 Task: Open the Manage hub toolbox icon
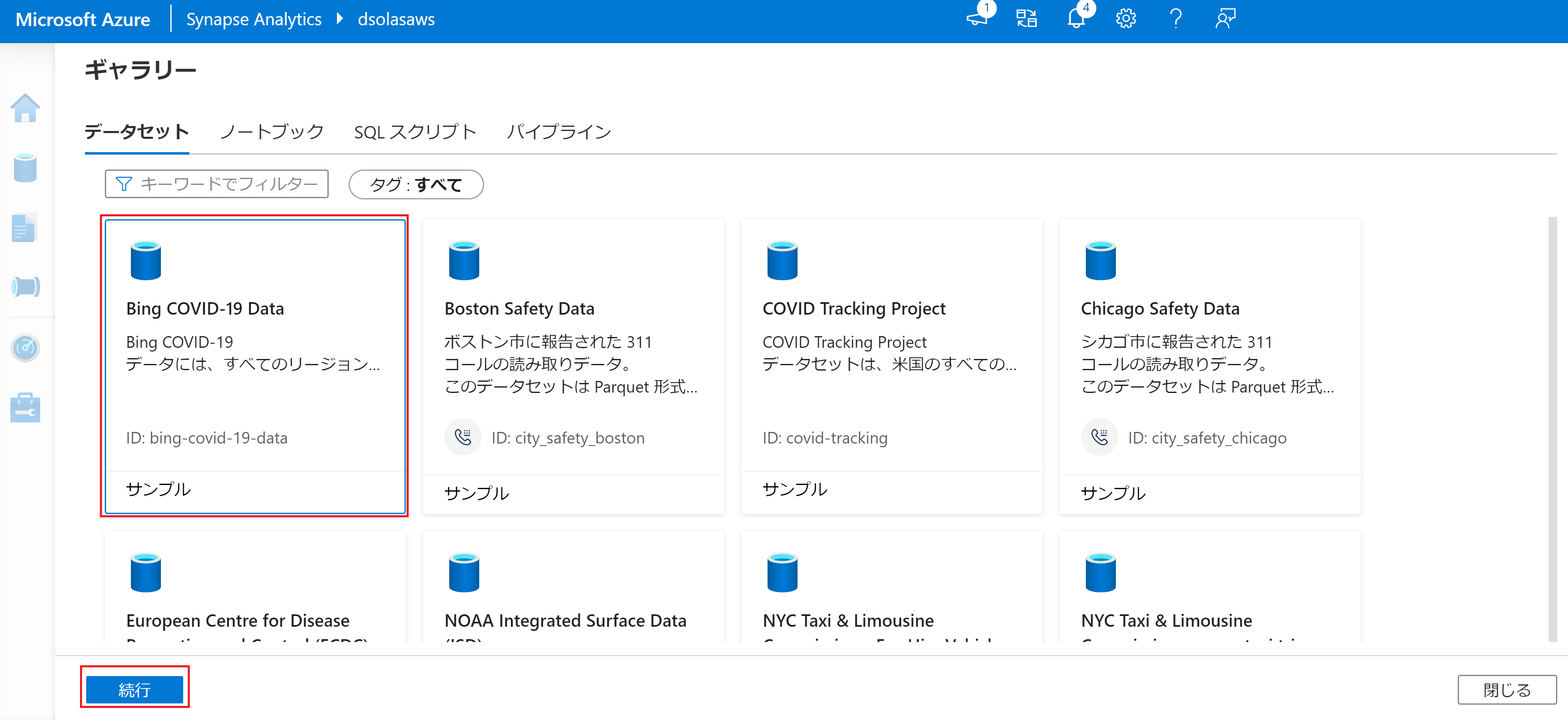coord(25,407)
